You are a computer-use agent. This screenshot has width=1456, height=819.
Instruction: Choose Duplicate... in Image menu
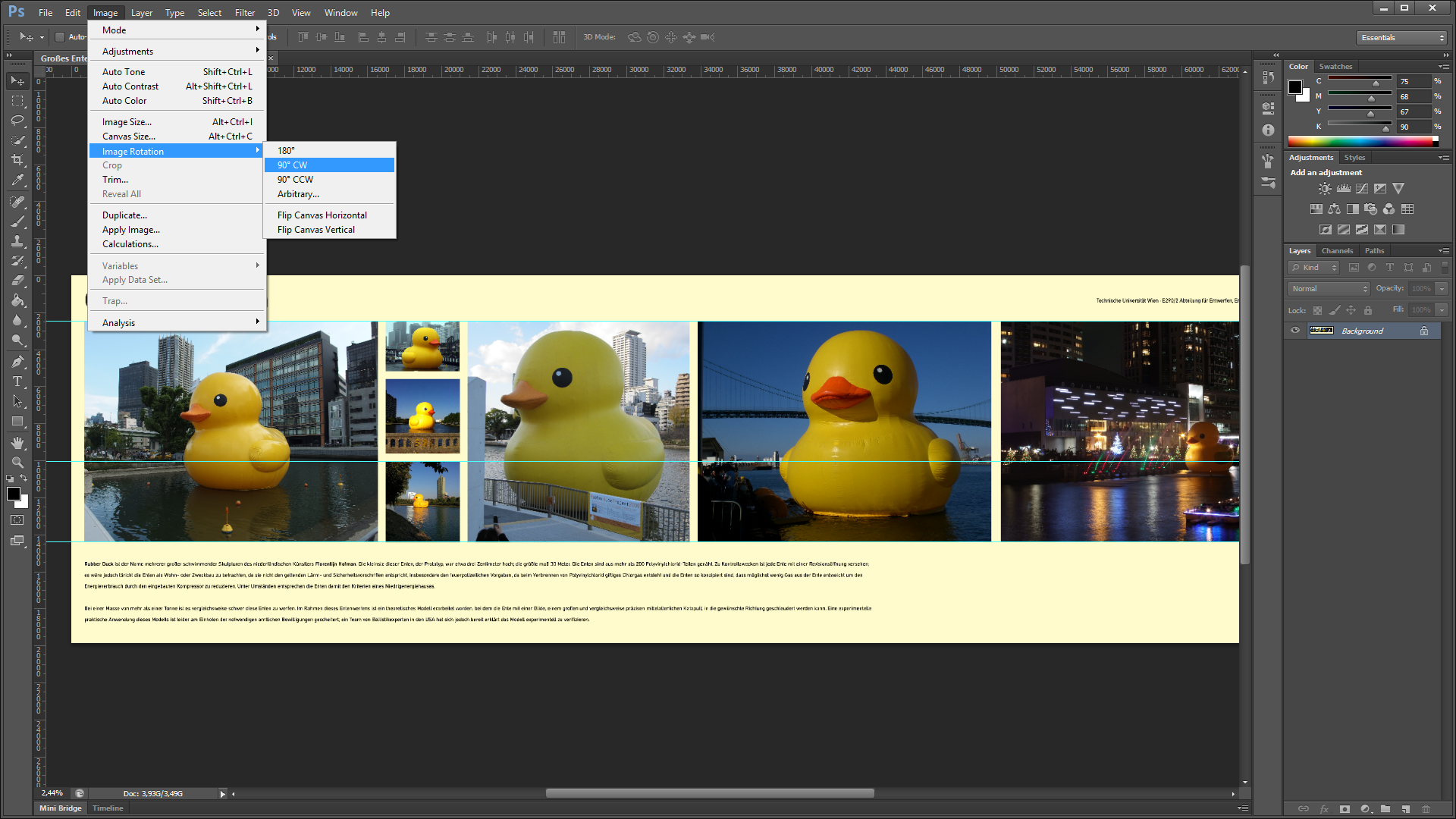pos(177,215)
